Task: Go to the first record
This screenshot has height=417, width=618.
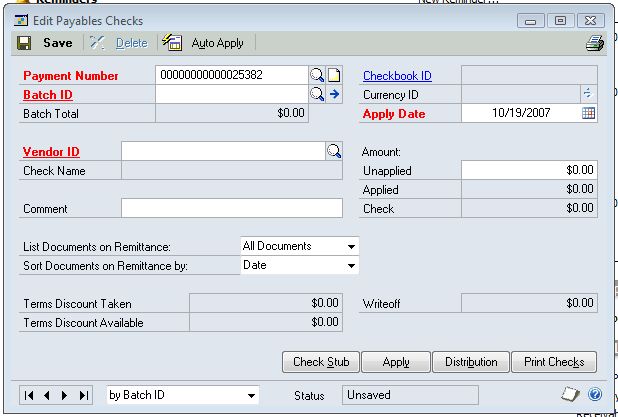Action: click(29, 395)
